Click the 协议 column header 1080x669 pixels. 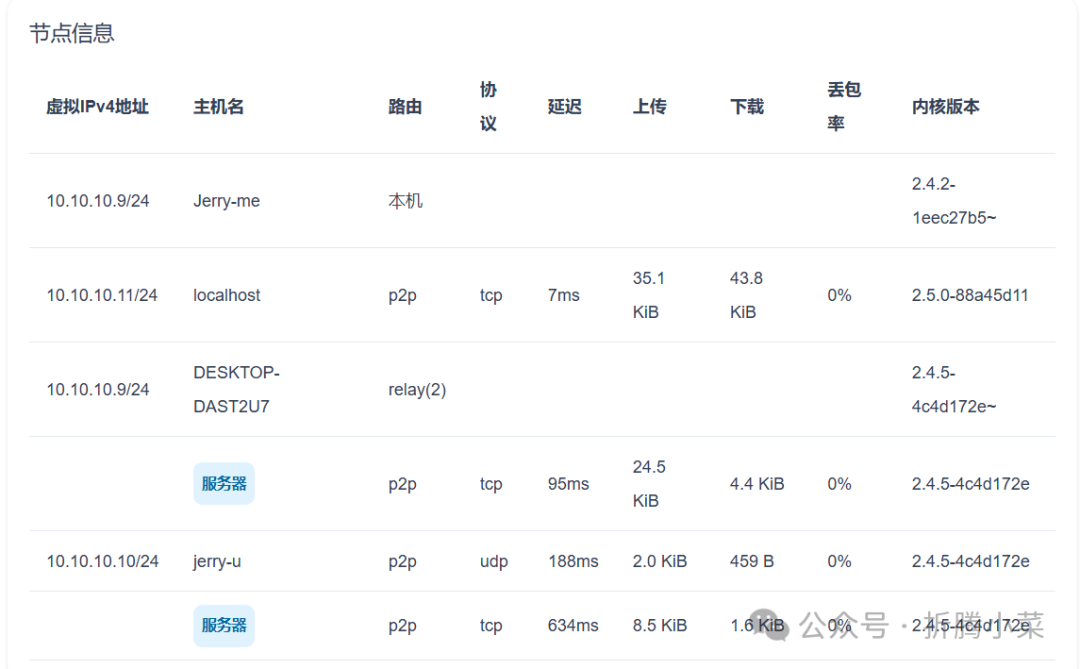(x=488, y=106)
